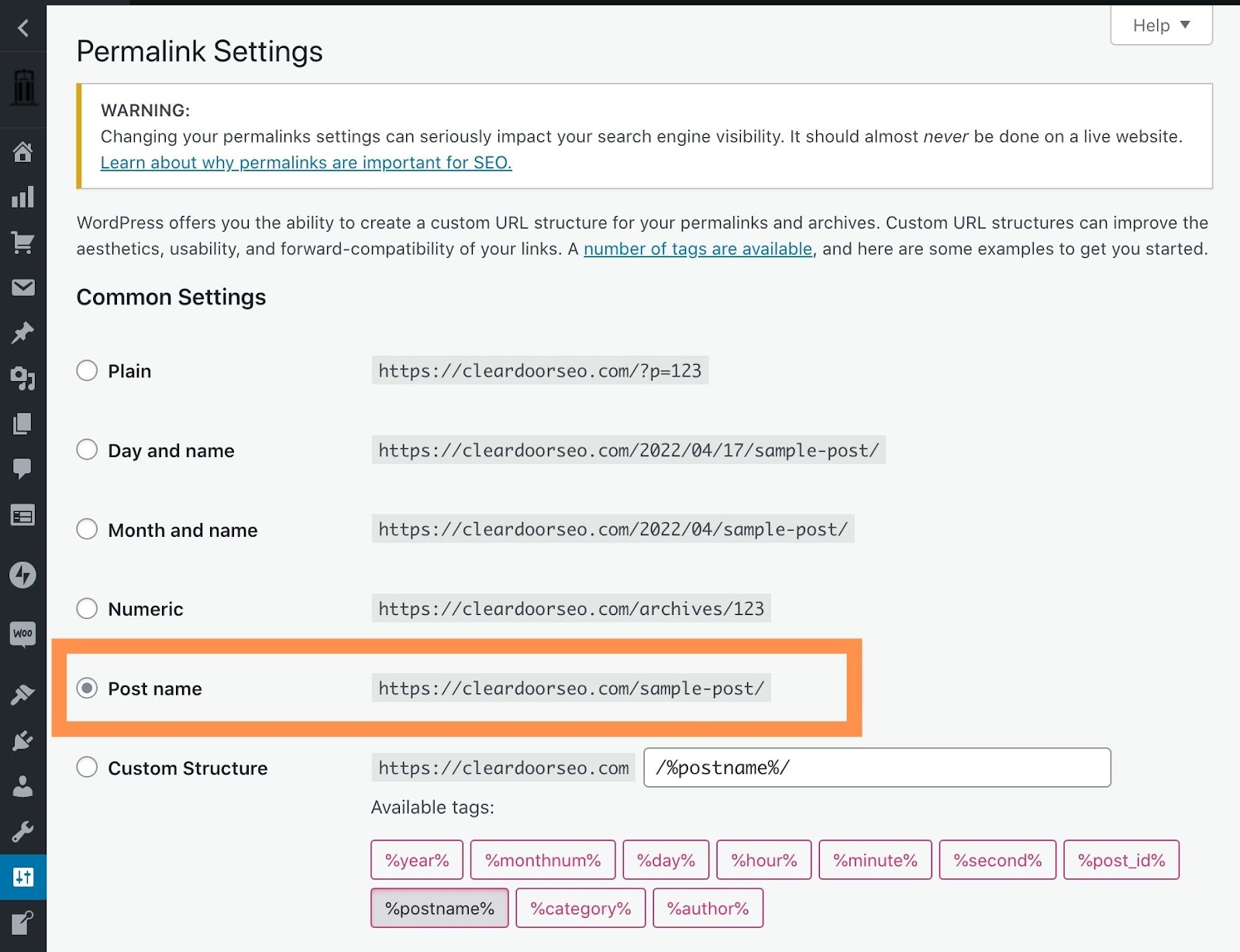Screen dimensions: 1240x952
Task: Add the %category% tag
Action: tap(580, 908)
